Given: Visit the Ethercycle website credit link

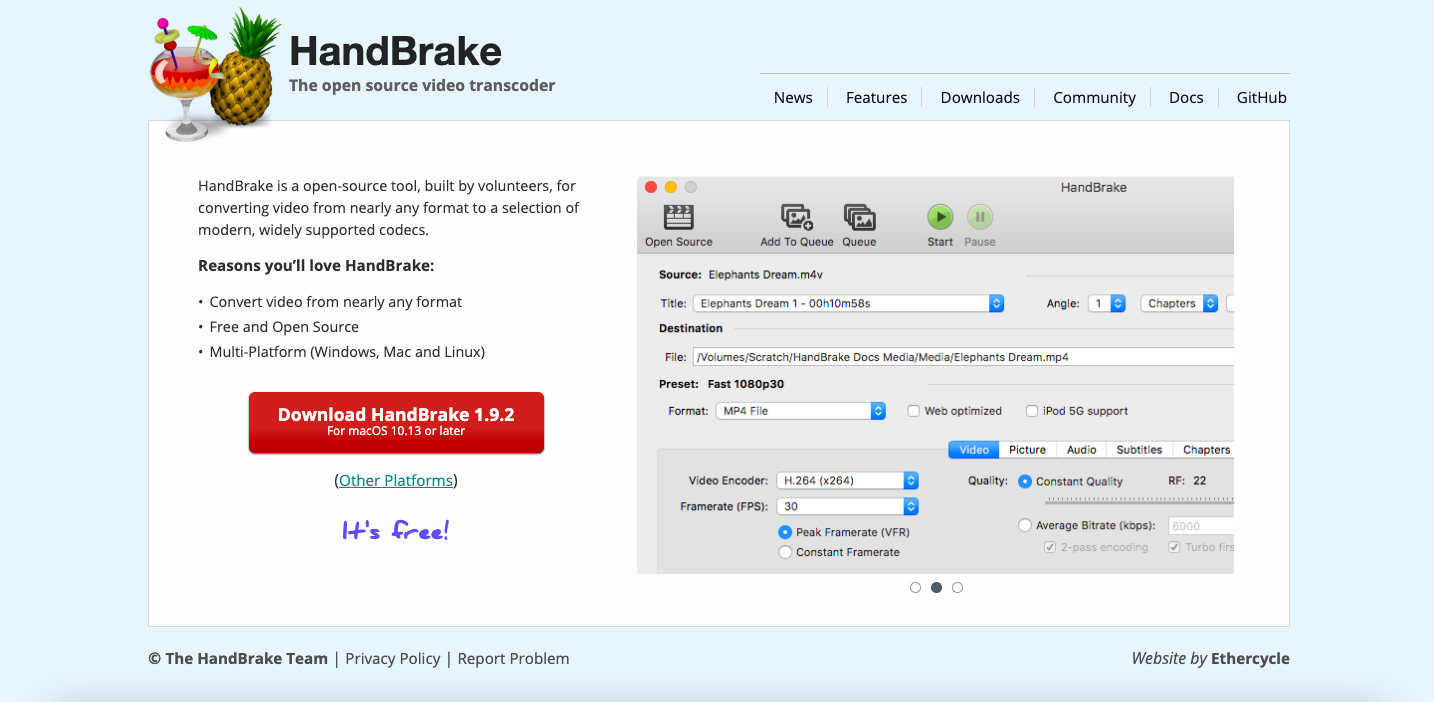Looking at the screenshot, I should pos(1250,658).
